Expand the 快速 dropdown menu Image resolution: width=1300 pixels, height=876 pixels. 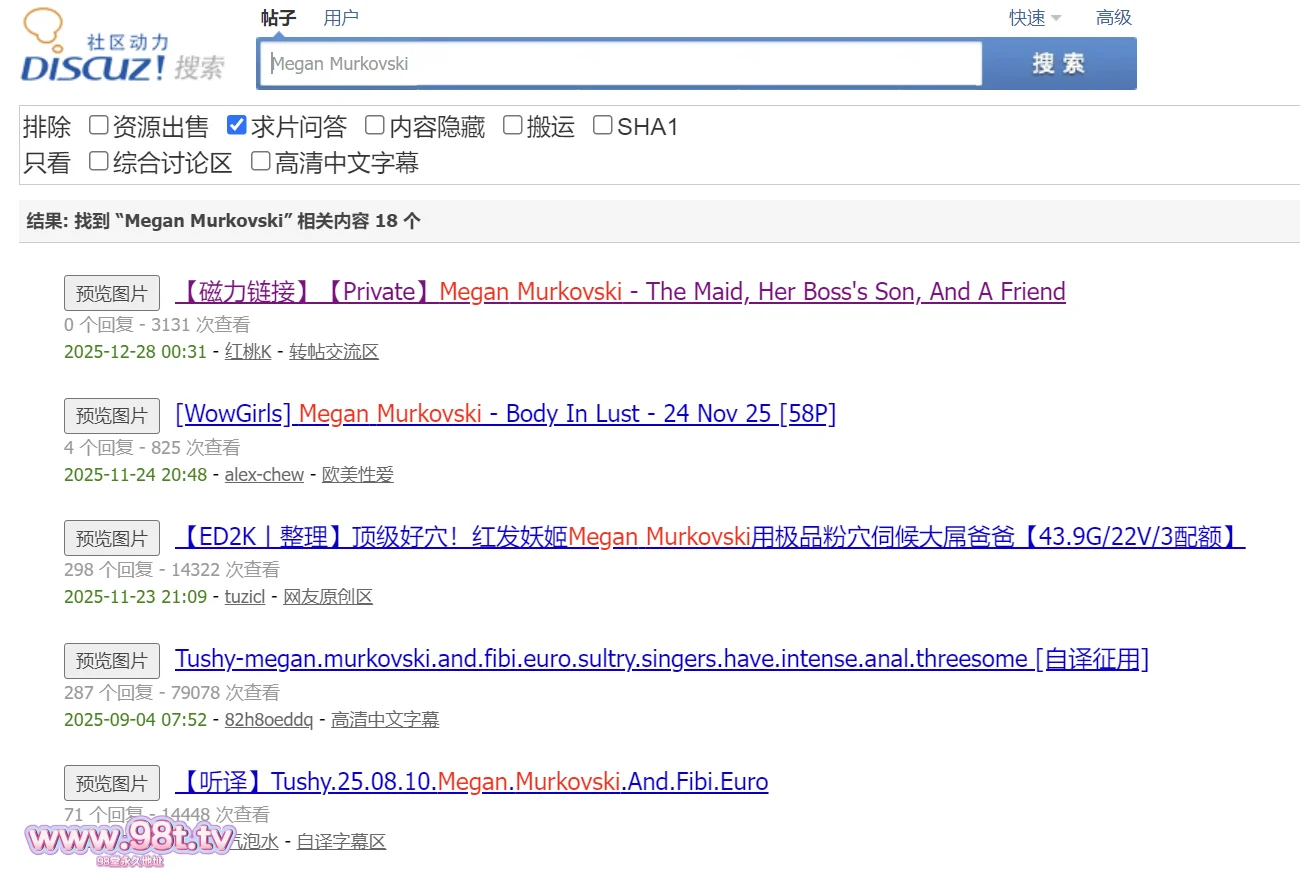click(x=1034, y=18)
